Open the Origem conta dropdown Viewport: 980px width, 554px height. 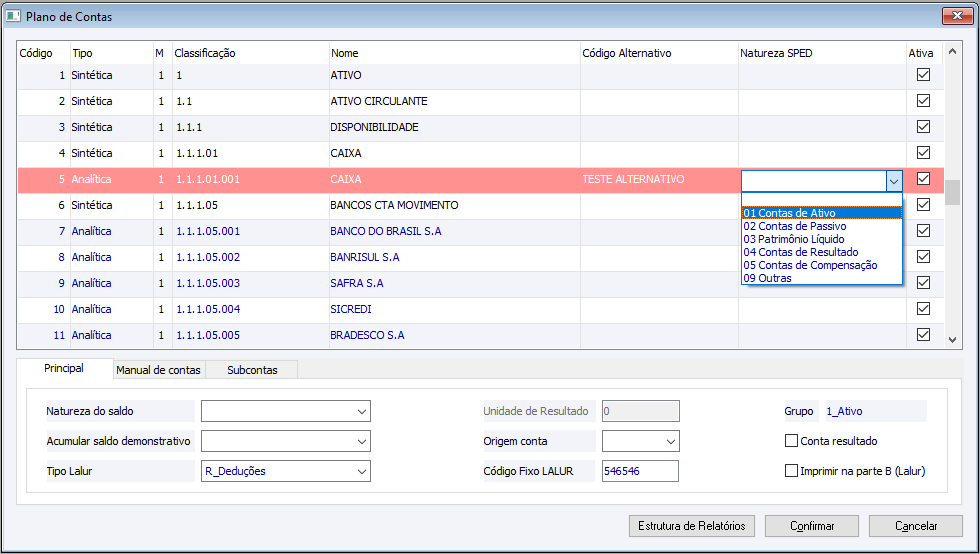tap(671, 441)
